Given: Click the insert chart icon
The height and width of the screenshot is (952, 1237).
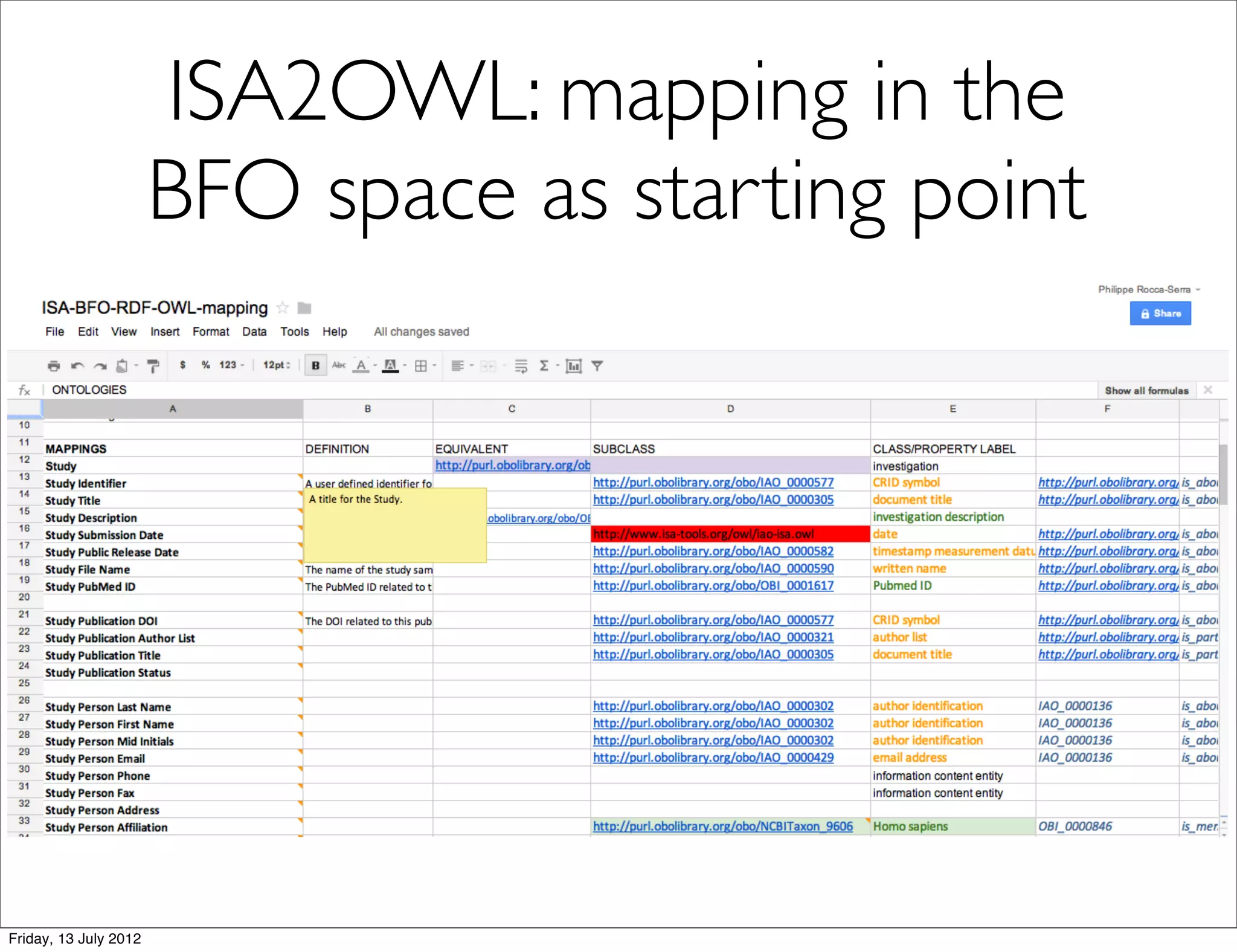Looking at the screenshot, I should coord(573,366).
